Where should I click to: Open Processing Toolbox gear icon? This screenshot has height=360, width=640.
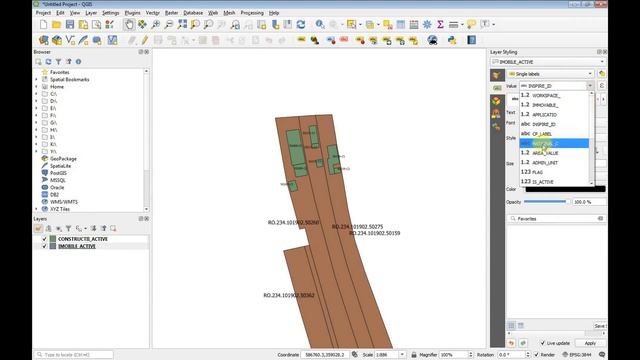click(x=427, y=25)
